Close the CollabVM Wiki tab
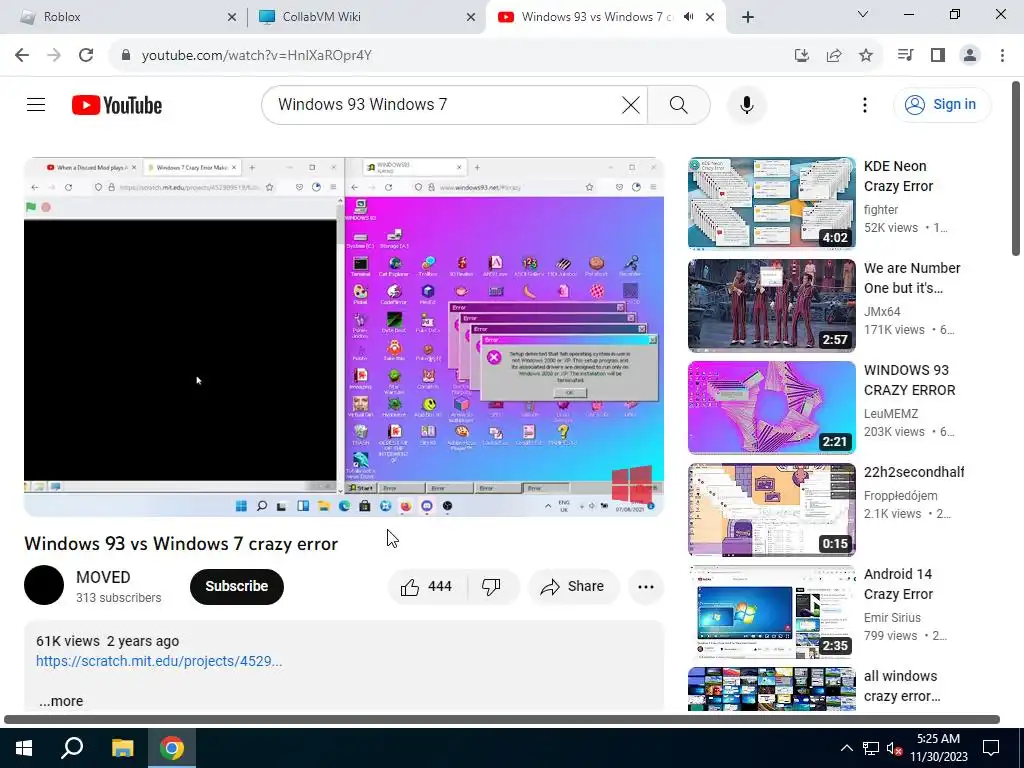 pos(471,17)
